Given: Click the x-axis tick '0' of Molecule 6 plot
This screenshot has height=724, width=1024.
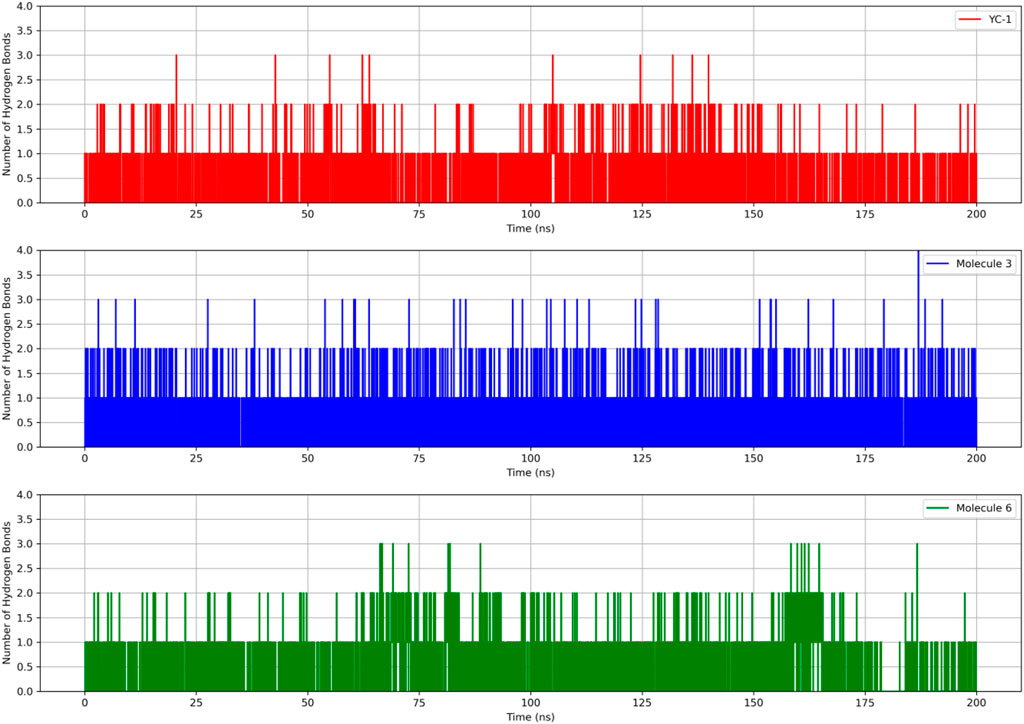Looking at the screenshot, I should pos(84,703).
